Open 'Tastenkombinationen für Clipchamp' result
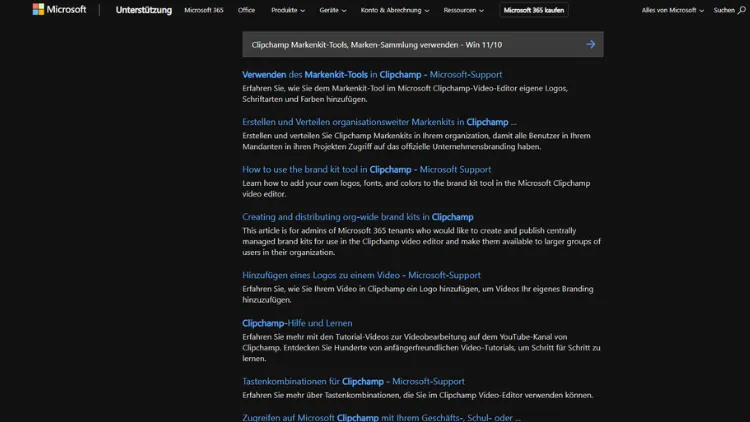 353,381
